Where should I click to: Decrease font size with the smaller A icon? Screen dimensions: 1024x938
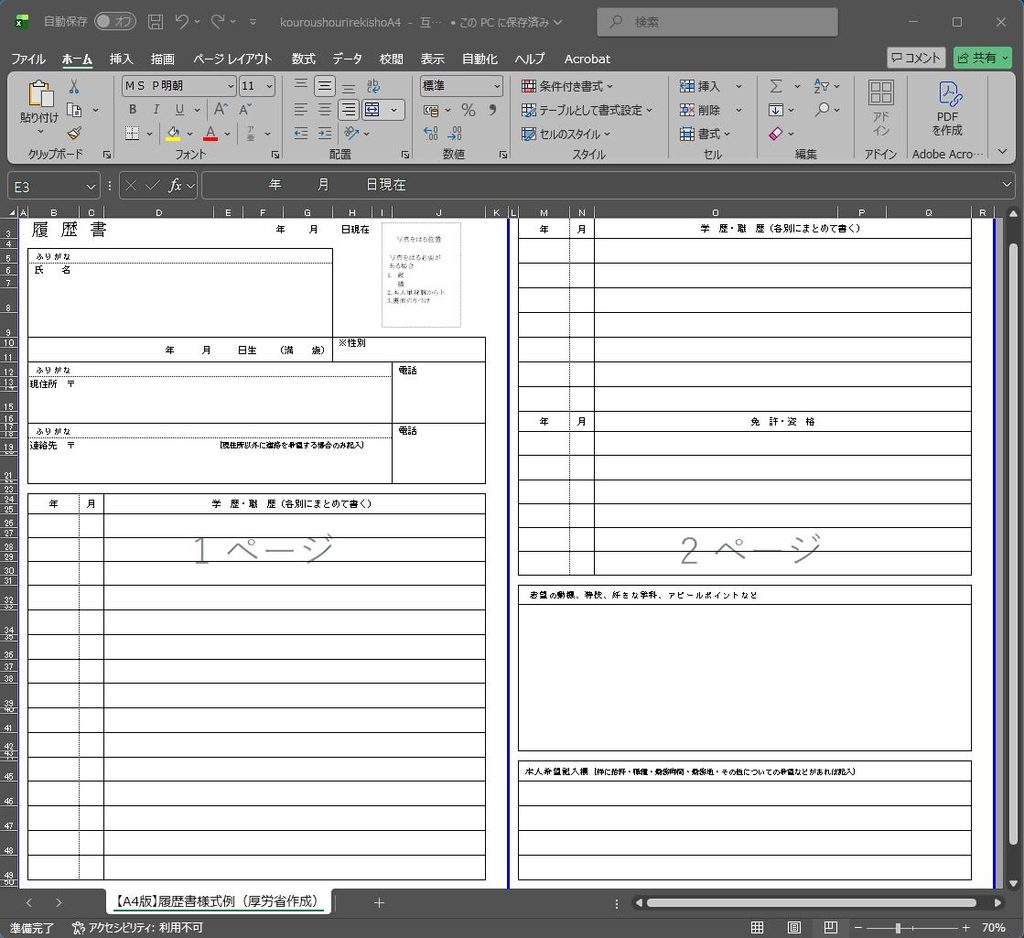pos(246,110)
